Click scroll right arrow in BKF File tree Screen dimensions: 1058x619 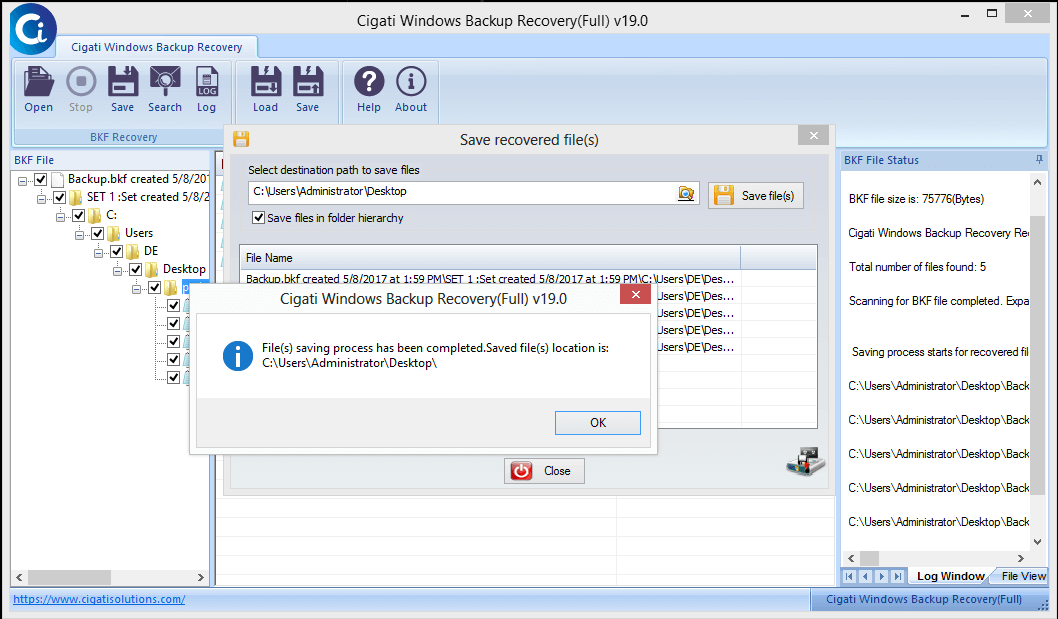[200, 577]
